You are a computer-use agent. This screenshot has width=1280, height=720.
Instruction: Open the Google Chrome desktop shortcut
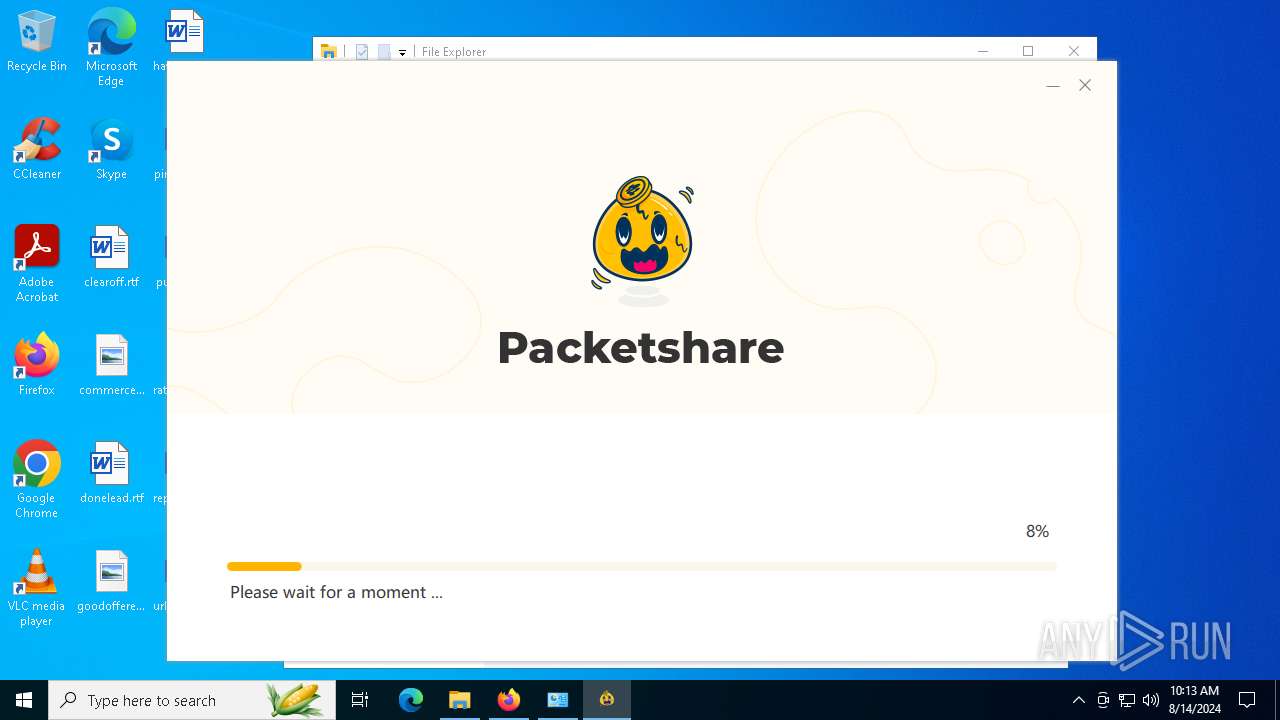pyautogui.click(x=37, y=480)
